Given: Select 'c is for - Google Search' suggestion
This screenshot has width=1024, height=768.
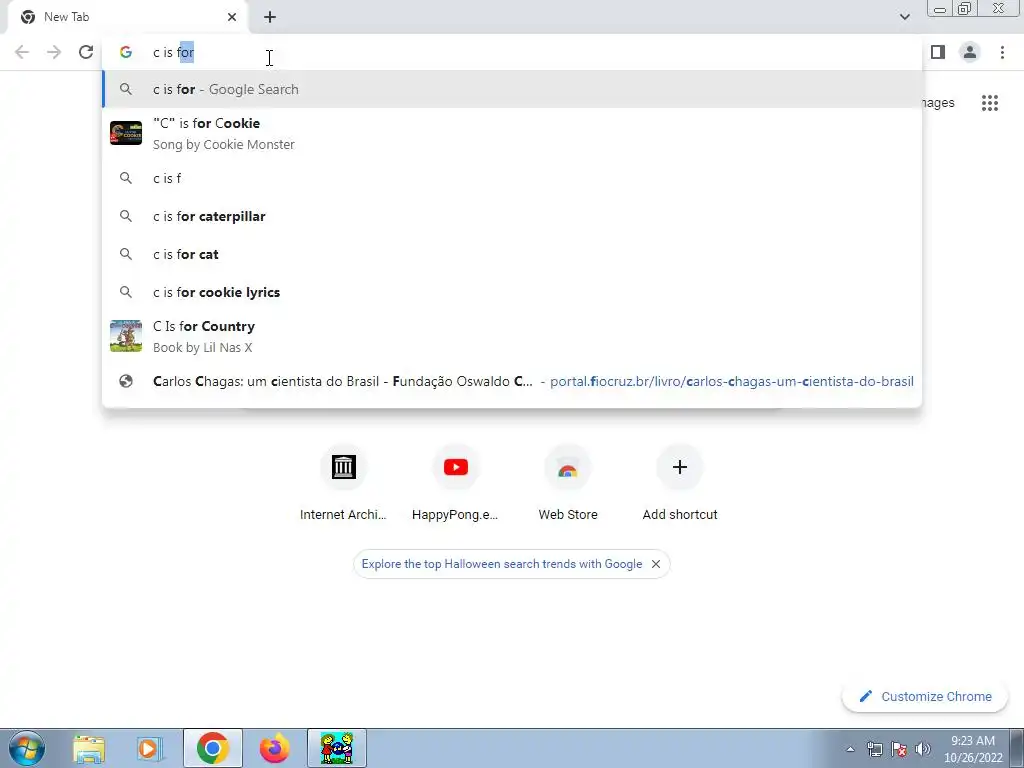Looking at the screenshot, I should [512, 89].
